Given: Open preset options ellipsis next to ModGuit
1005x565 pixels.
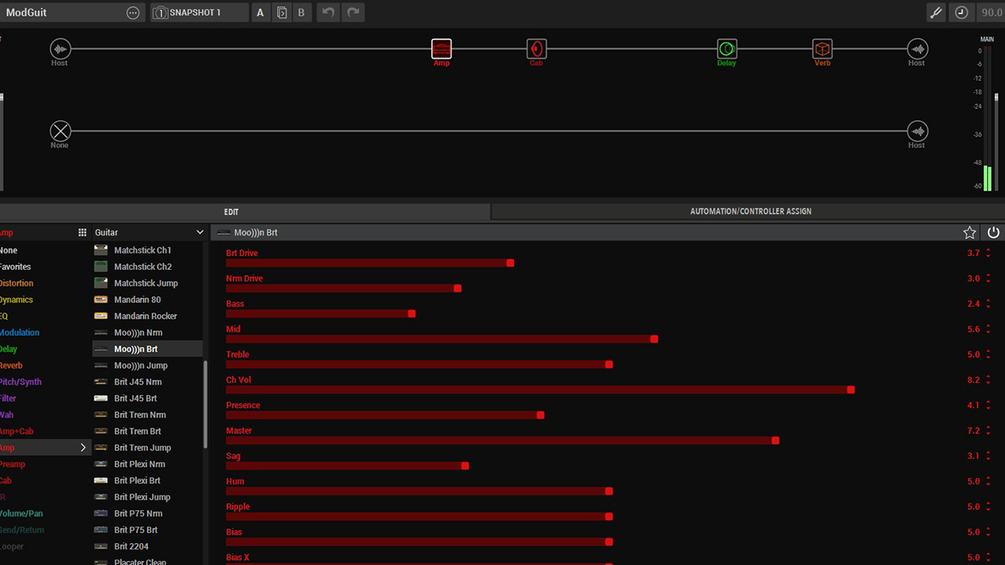Looking at the screenshot, I should point(133,13).
